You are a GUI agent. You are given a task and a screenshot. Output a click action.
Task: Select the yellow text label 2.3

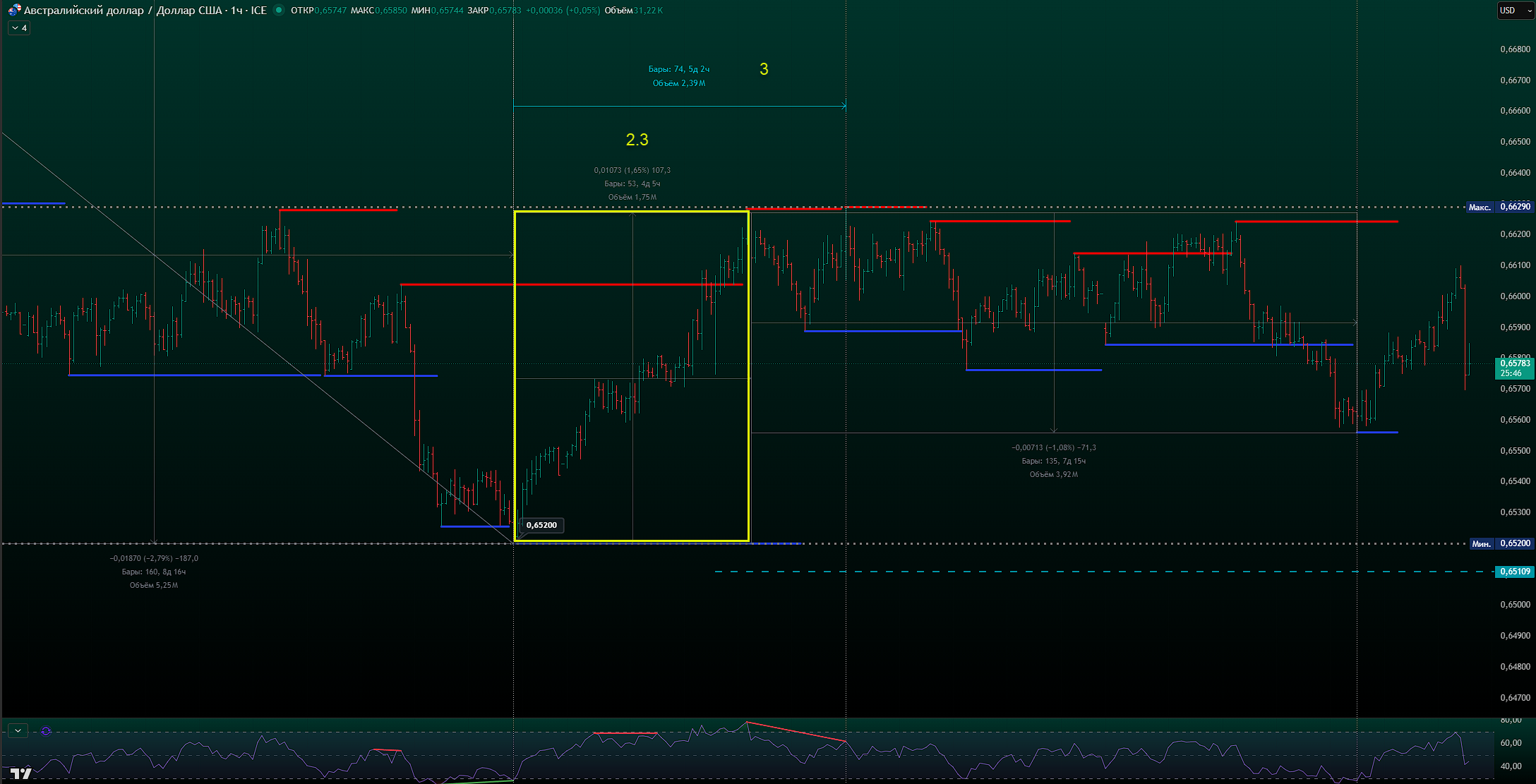click(x=637, y=140)
